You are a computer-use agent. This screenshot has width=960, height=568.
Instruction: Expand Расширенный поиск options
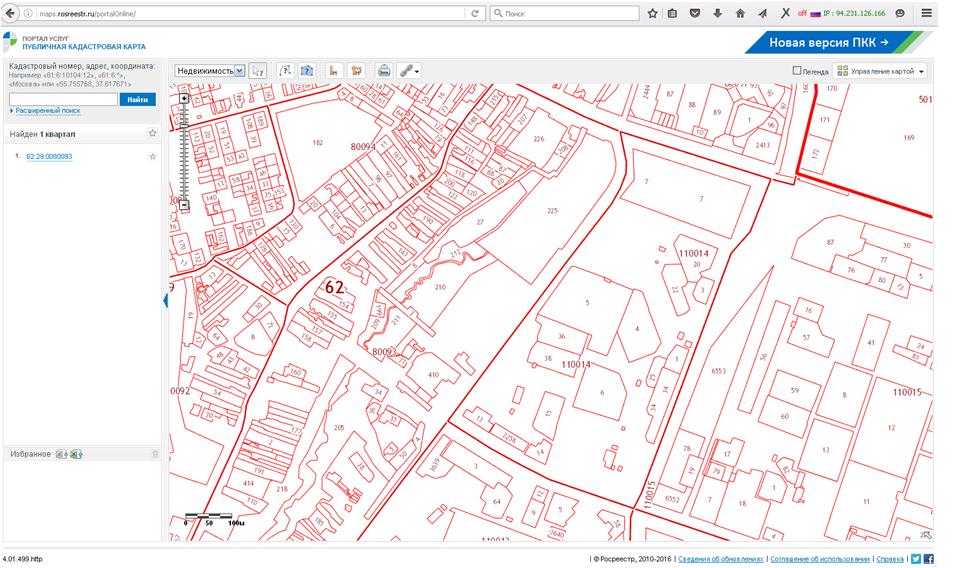pos(46,111)
